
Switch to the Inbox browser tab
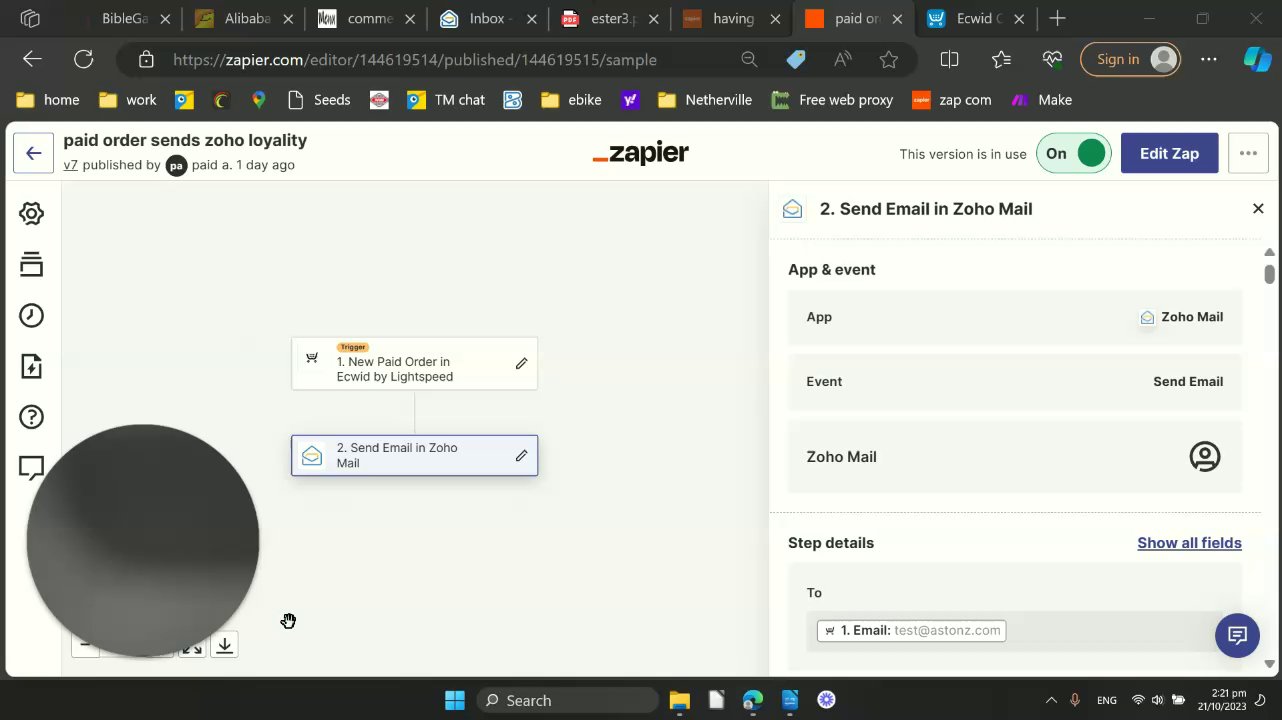486,19
